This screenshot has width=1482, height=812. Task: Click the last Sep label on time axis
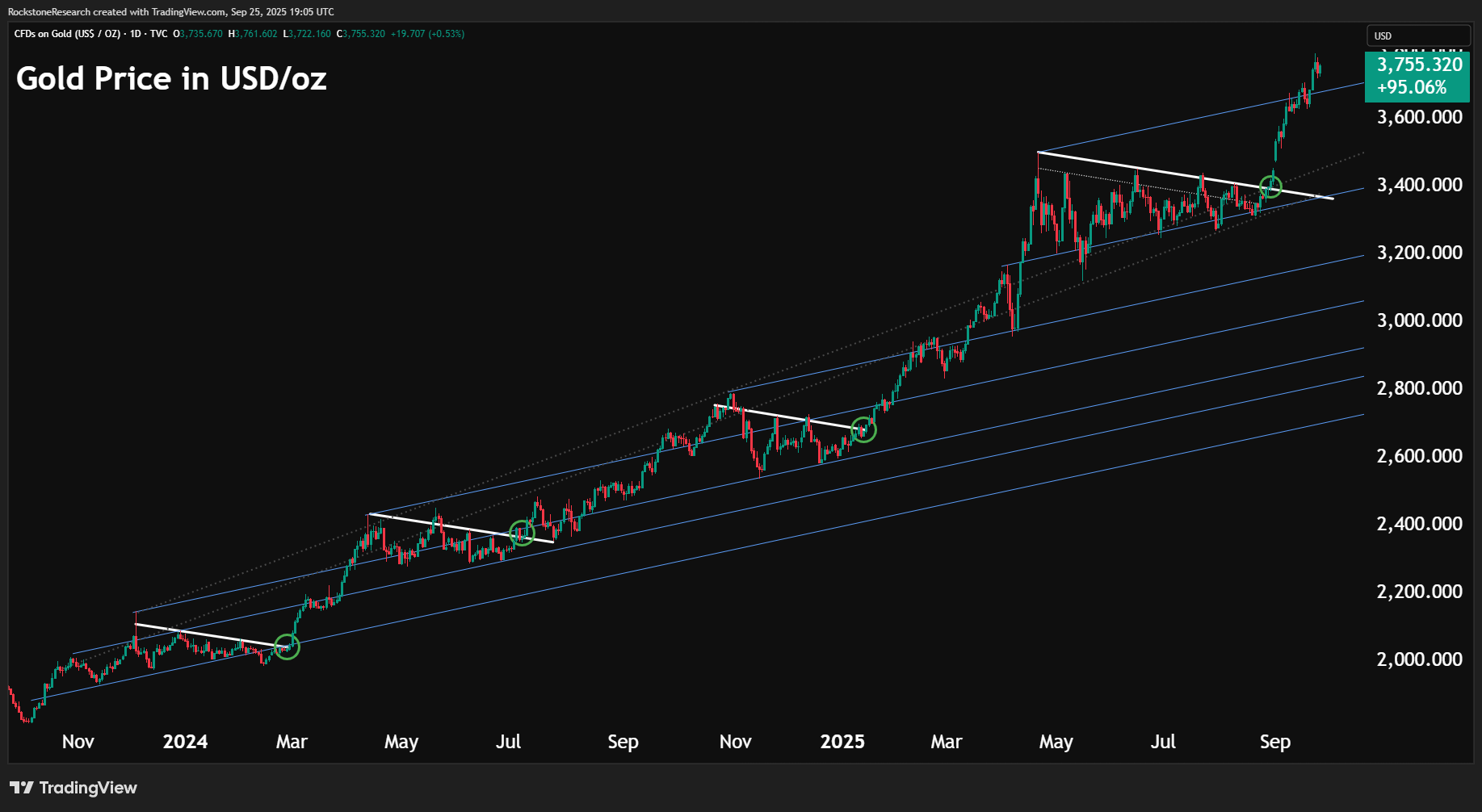(x=1275, y=742)
